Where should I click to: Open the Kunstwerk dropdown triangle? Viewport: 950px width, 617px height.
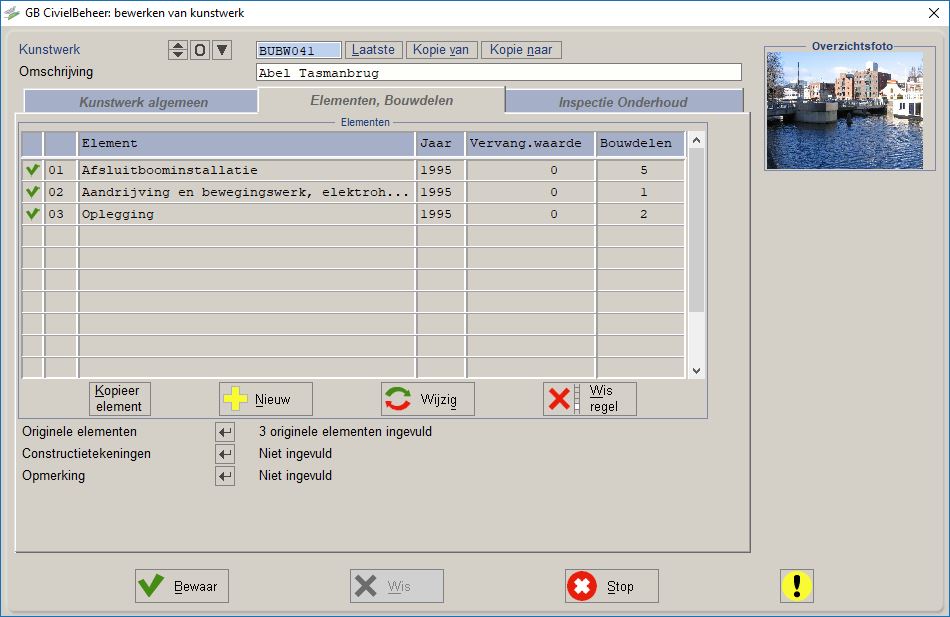(222, 50)
